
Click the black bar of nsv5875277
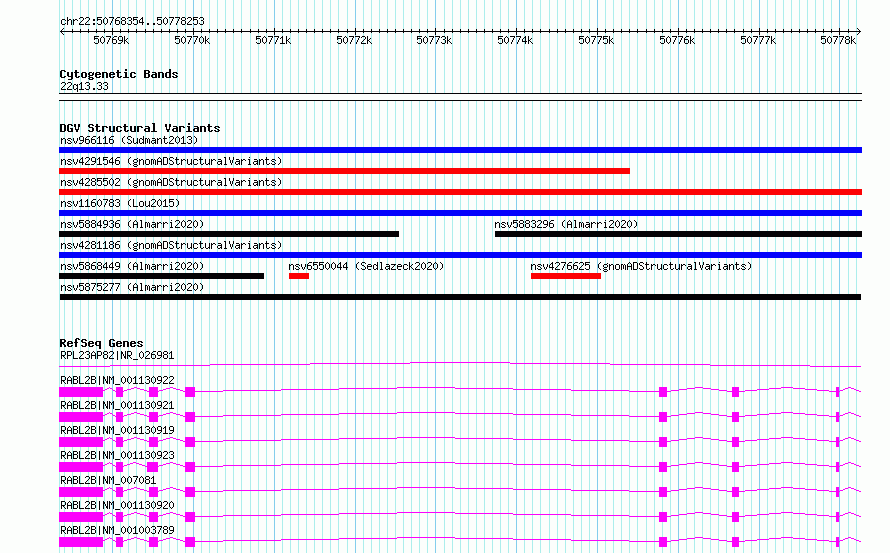tap(460, 297)
